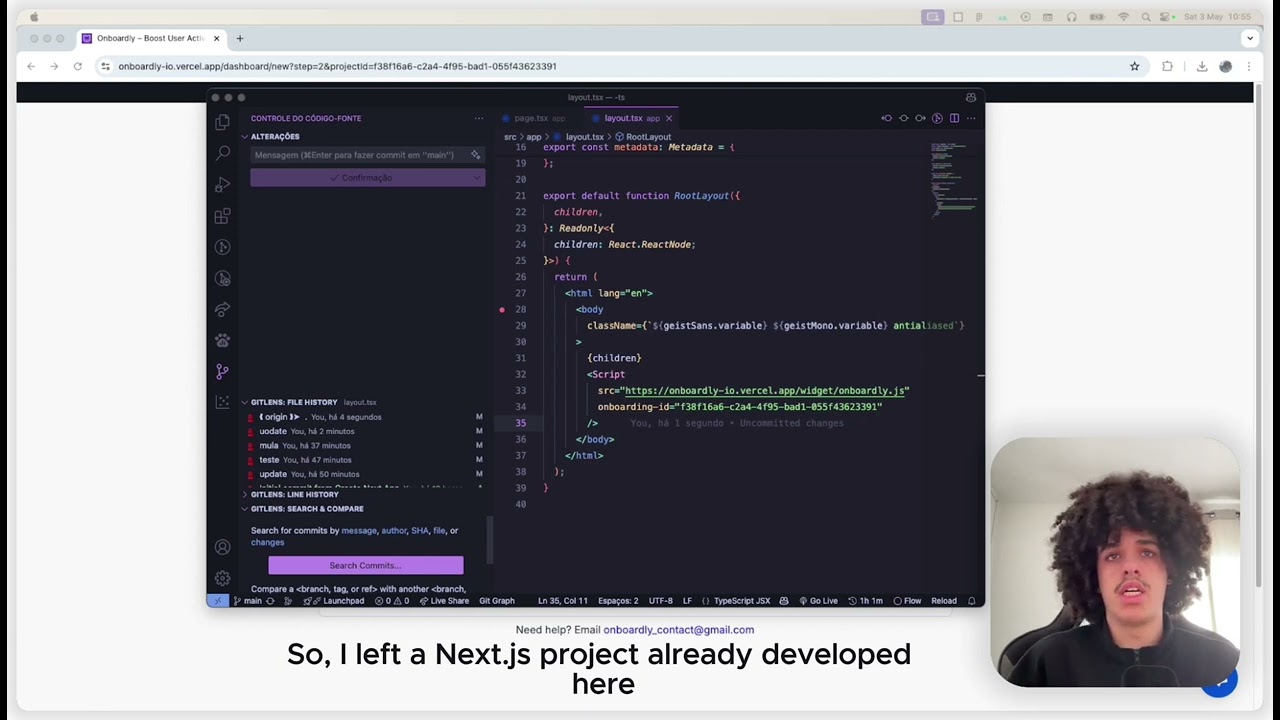Select layout.tsx editor tab
This screenshot has height=720, width=1280.
pos(631,118)
